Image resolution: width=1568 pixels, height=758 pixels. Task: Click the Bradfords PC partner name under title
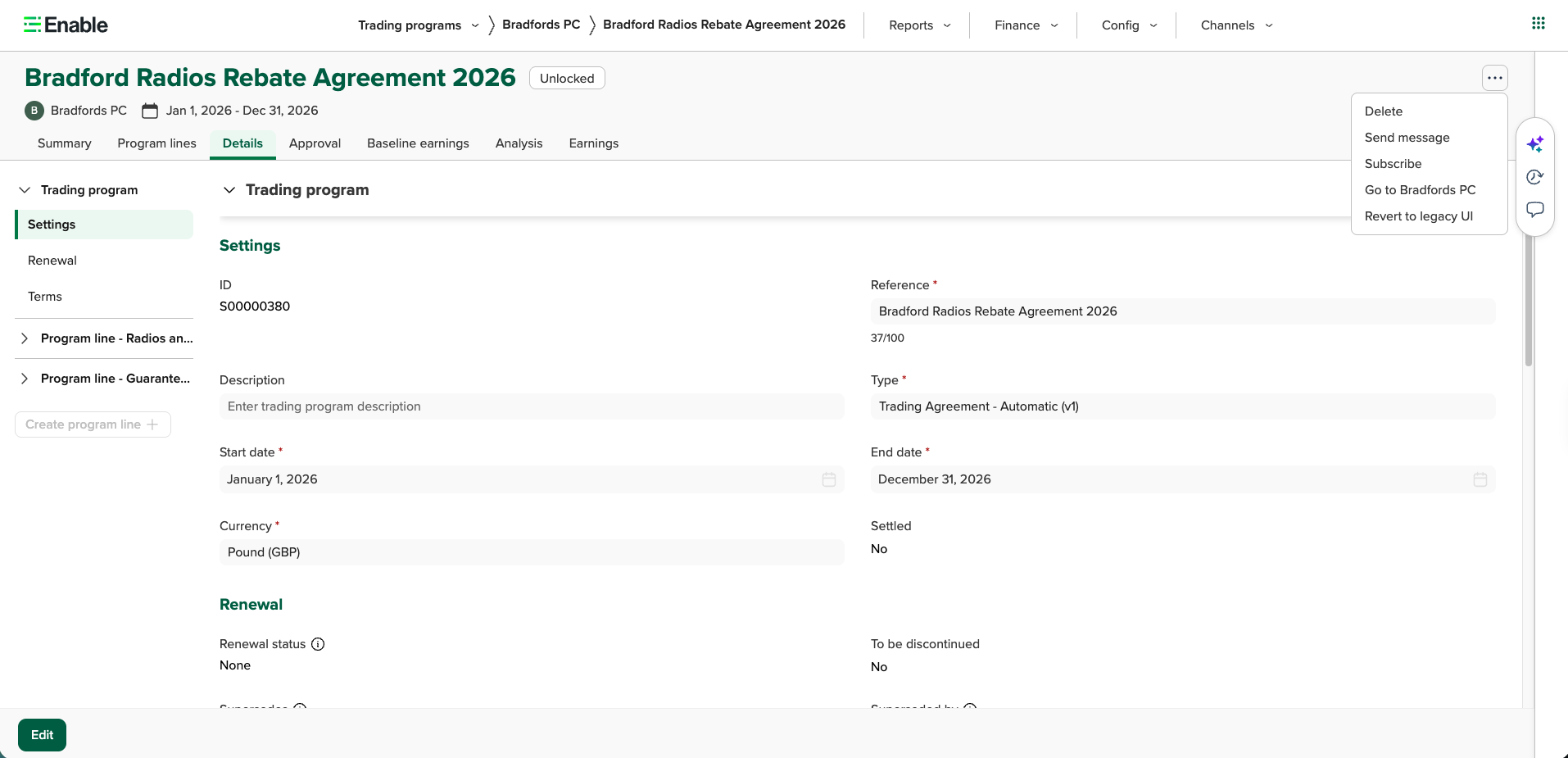pyautogui.click(x=88, y=111)
